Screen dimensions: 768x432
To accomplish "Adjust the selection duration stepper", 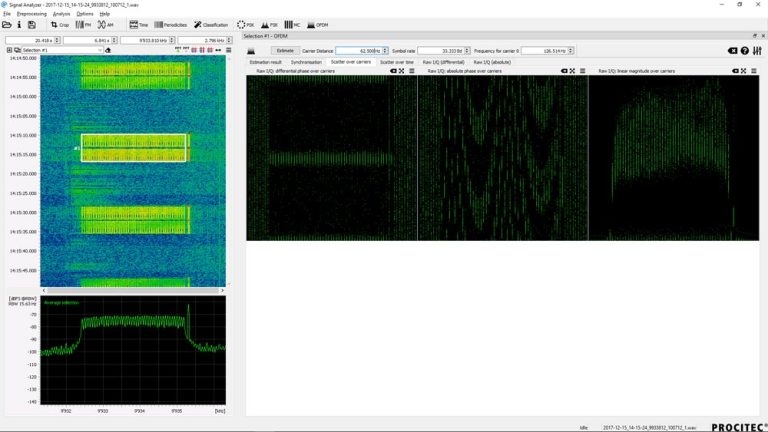I will click(x=115, y=40).
